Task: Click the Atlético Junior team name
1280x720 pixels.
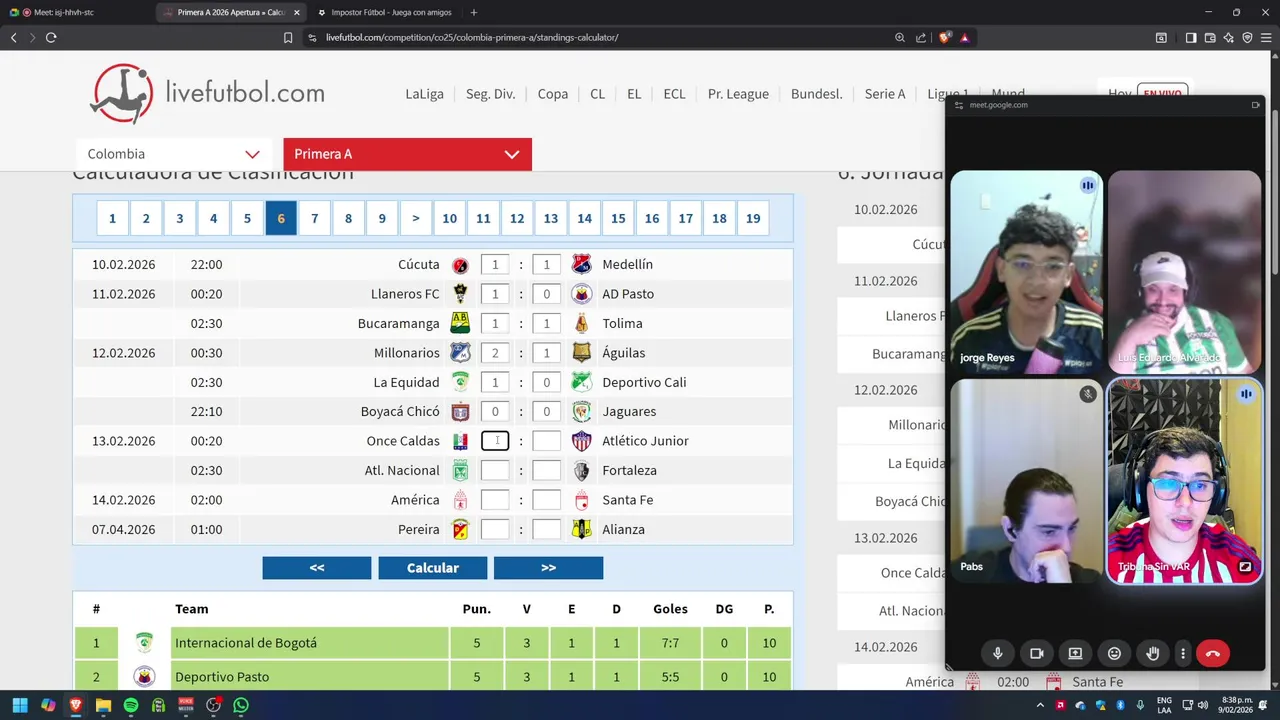Action: pos(645,441)
